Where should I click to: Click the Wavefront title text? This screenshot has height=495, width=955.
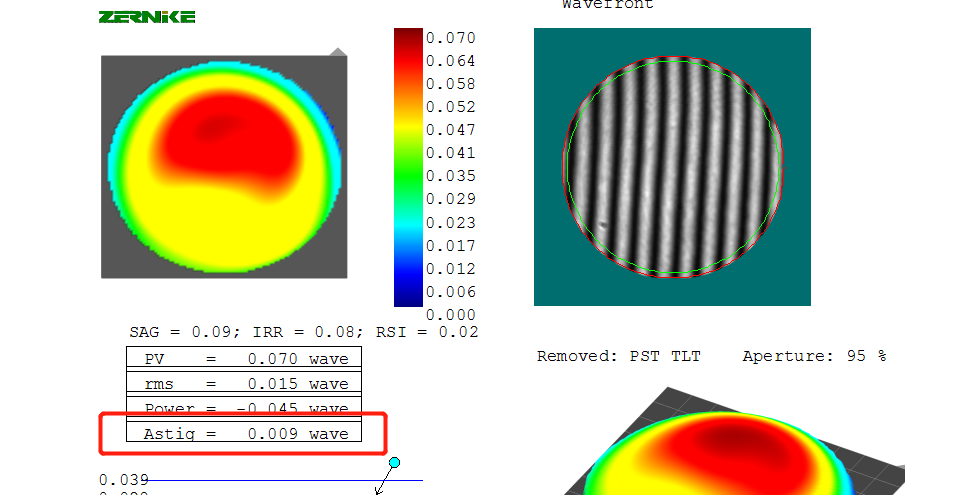coord(608,5)
